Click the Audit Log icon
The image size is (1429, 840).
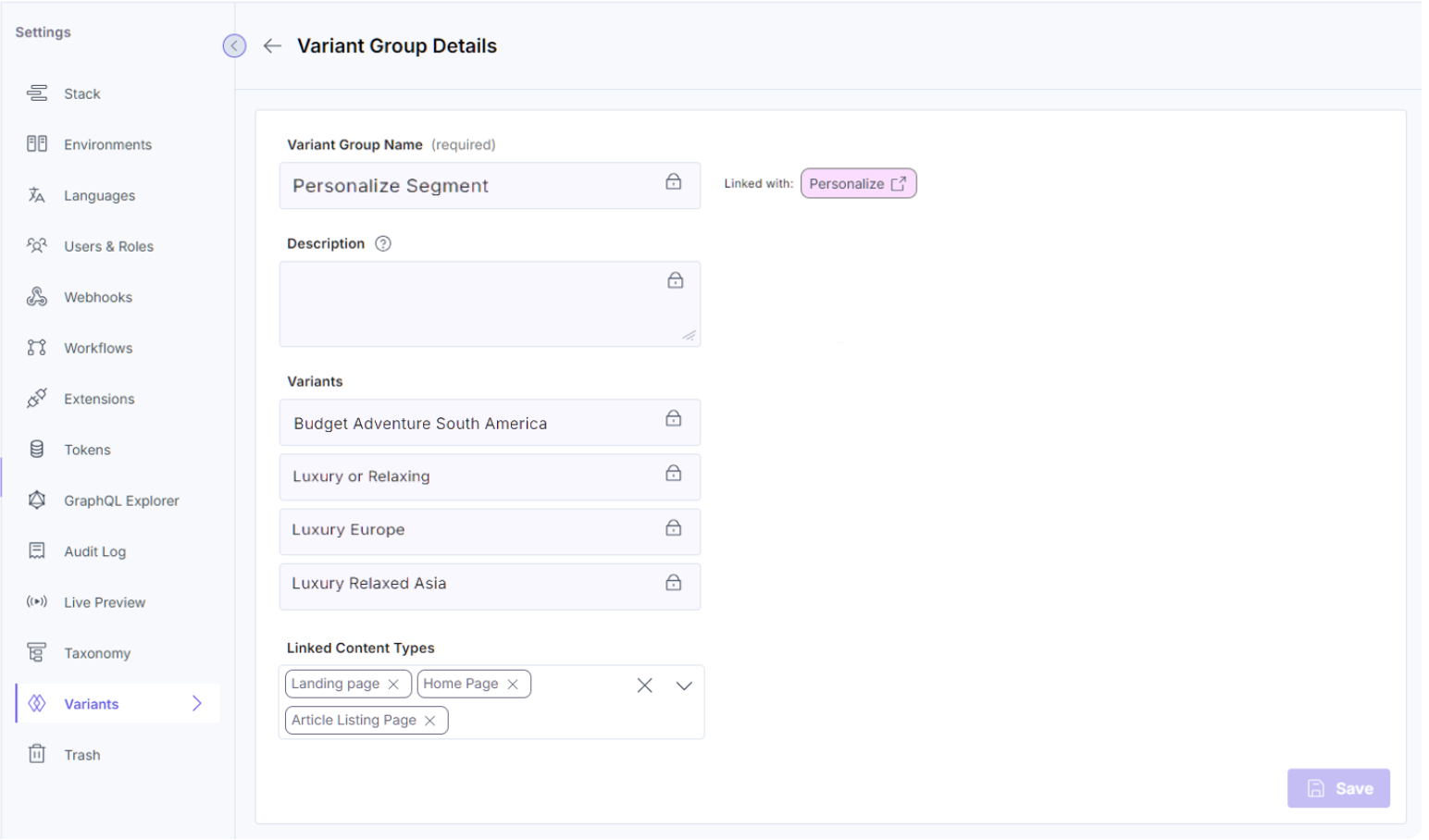[x=37, y=551]
